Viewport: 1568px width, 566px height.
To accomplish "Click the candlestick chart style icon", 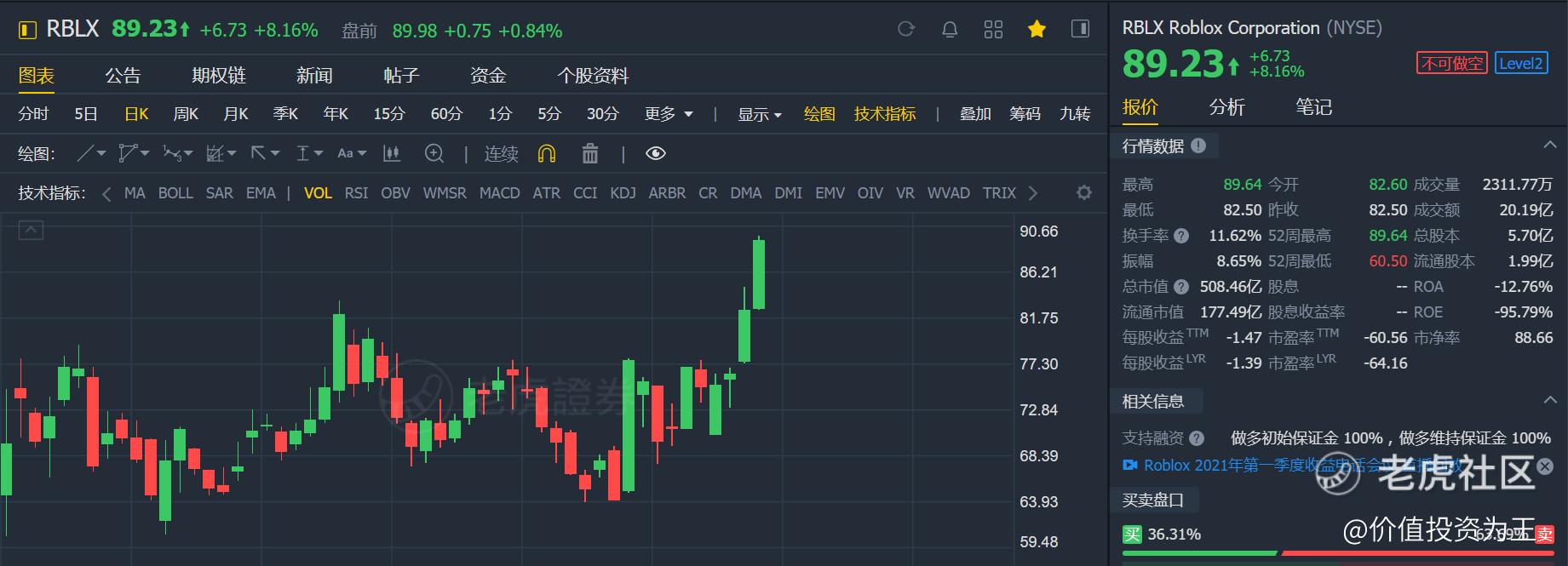I will point(392,154).
